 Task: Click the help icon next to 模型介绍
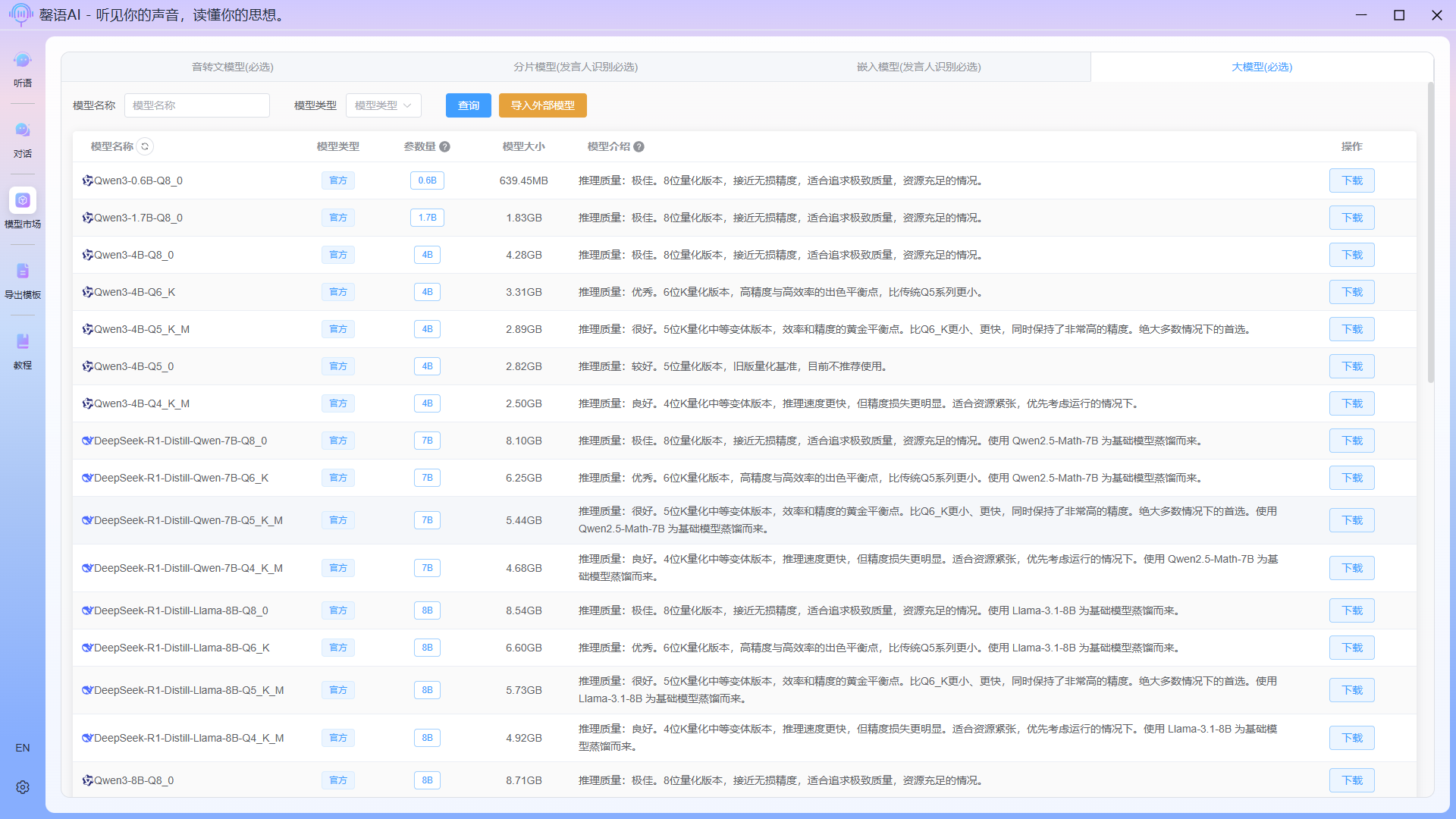coord(639,147)
